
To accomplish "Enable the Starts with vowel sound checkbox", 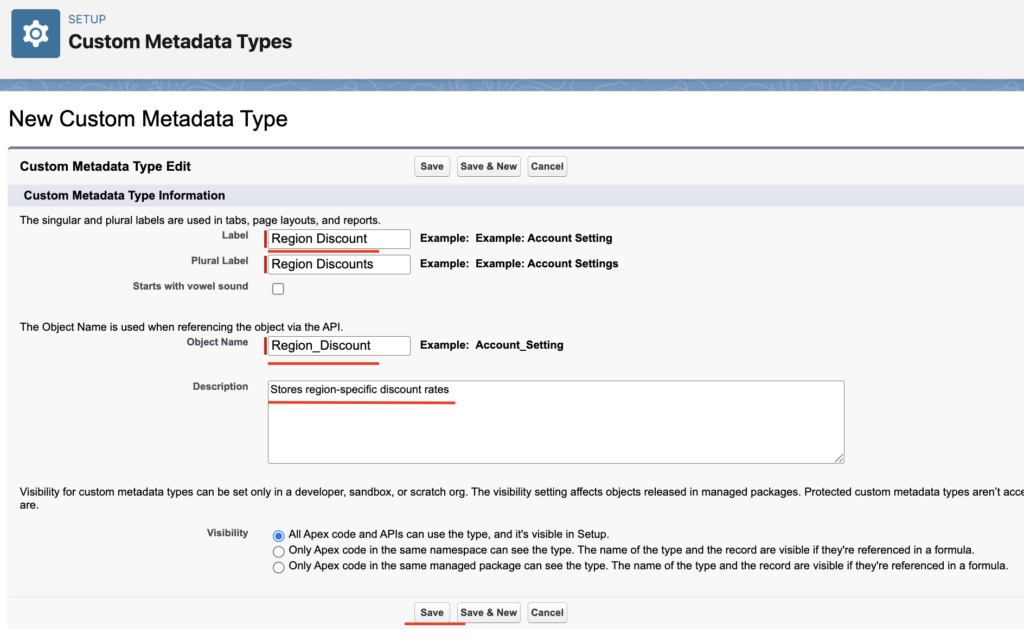I will [276, 287].
